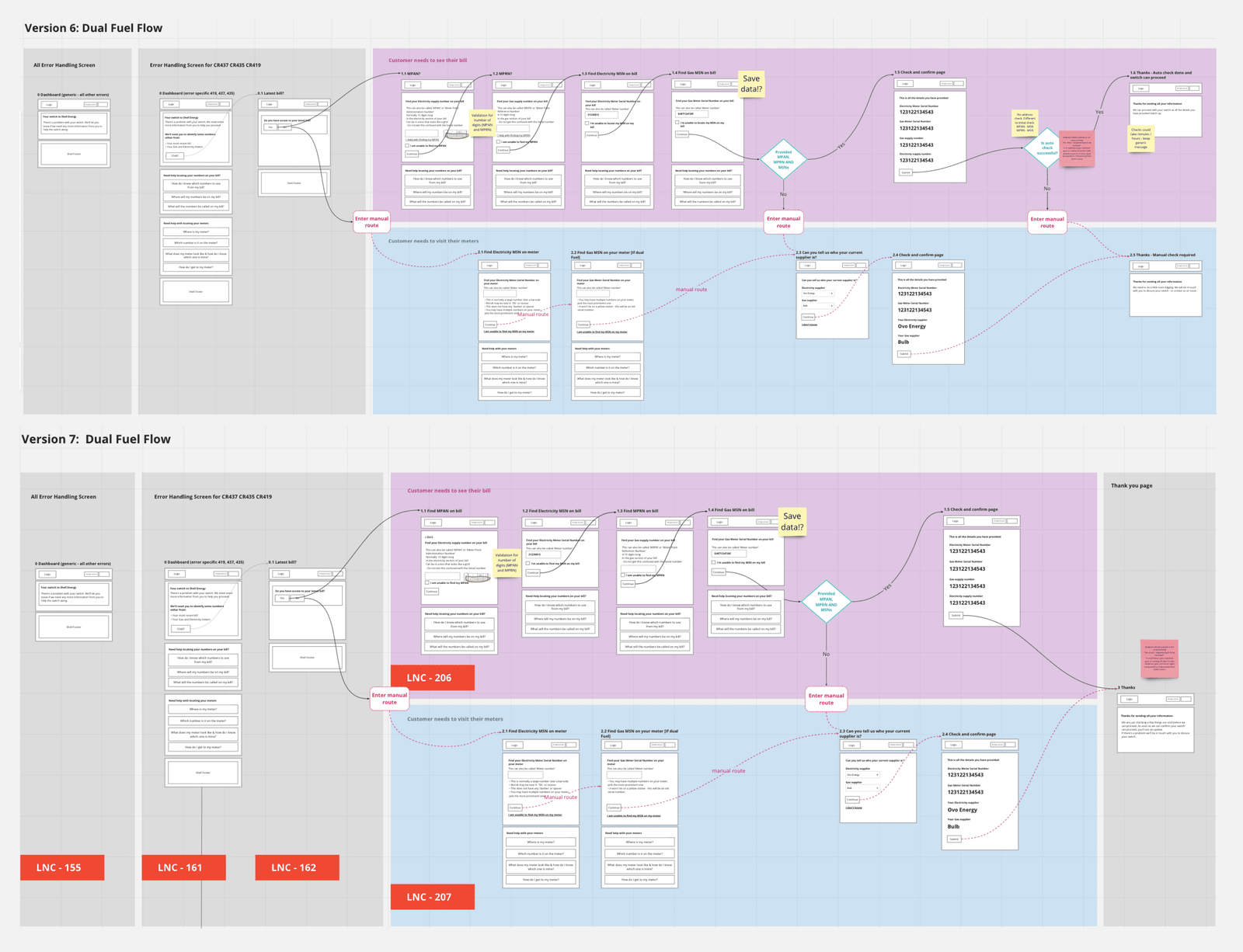Expand 'What will the numbers be called' on Version 7 screen 1.4
This screenshot has width=1243, height=952.
[x=747, y=629]
